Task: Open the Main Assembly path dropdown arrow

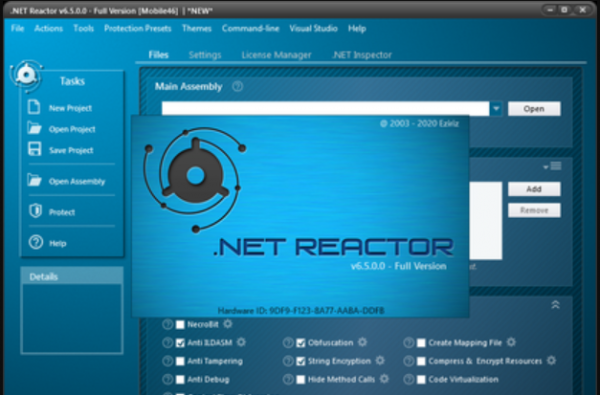Action: (x=496, y=109)
